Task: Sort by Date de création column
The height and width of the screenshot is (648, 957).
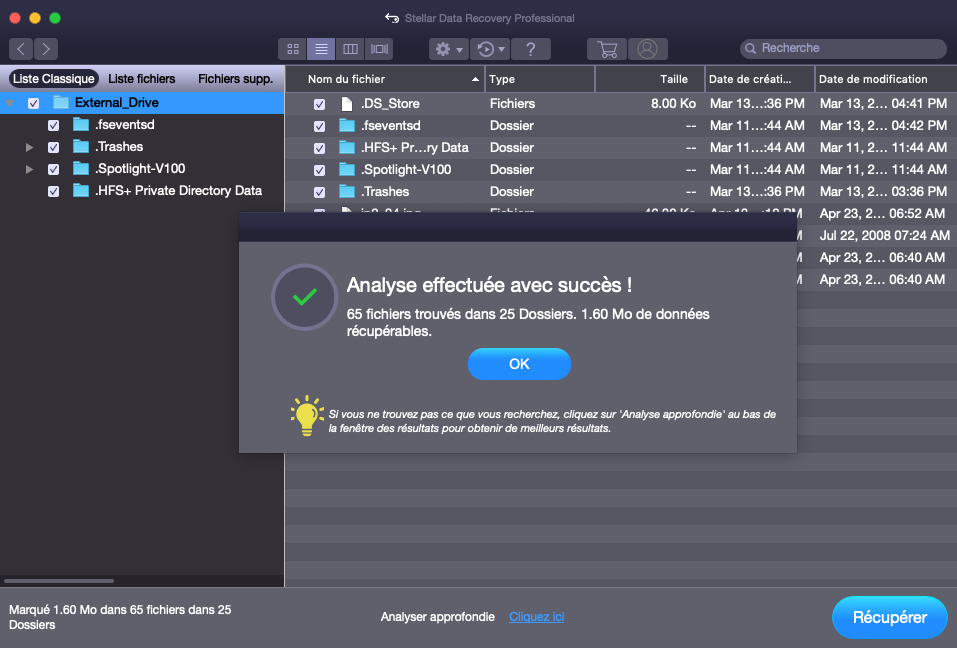Action: click(760, 79)
